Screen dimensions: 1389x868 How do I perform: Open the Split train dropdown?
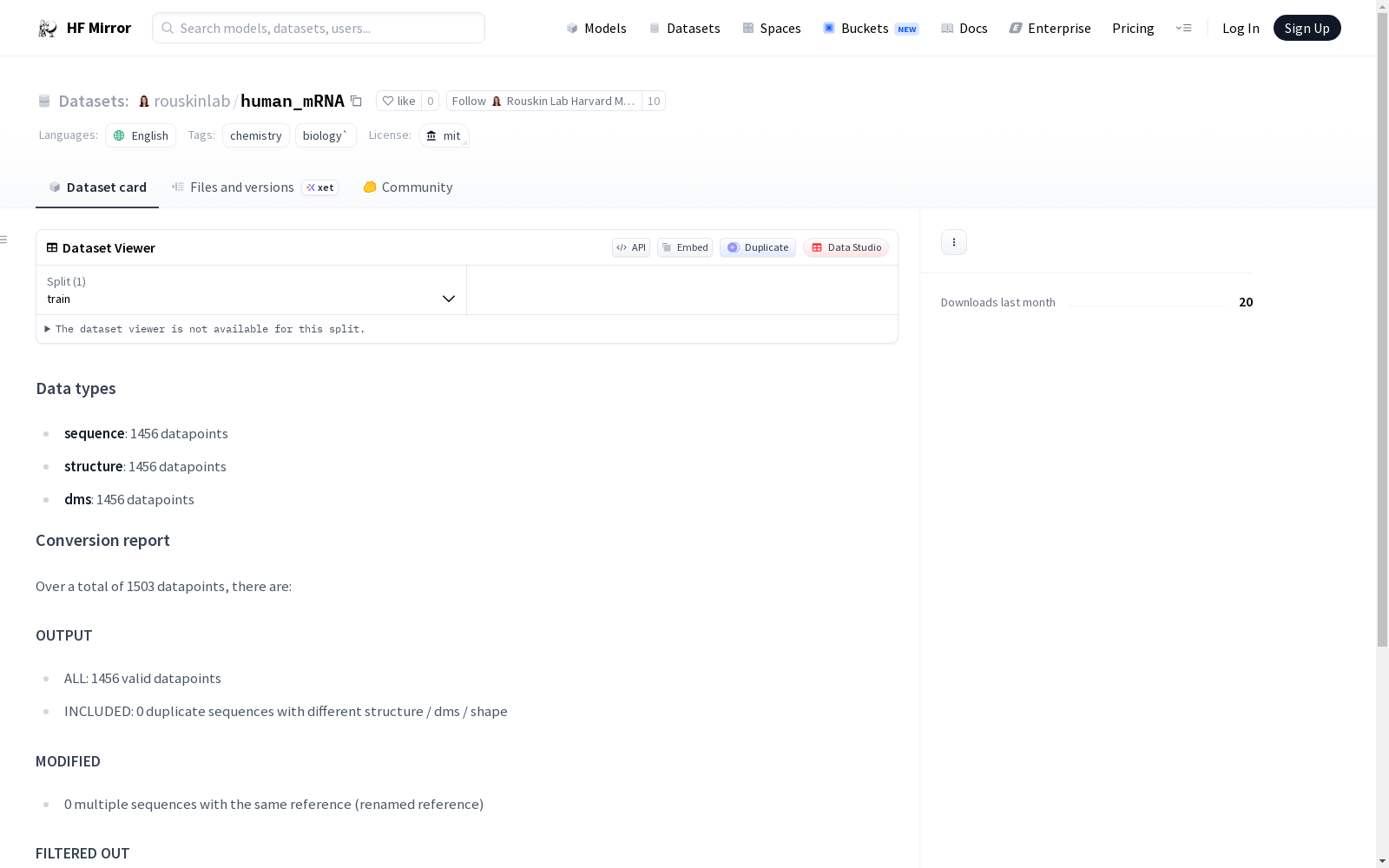[251, 290]
